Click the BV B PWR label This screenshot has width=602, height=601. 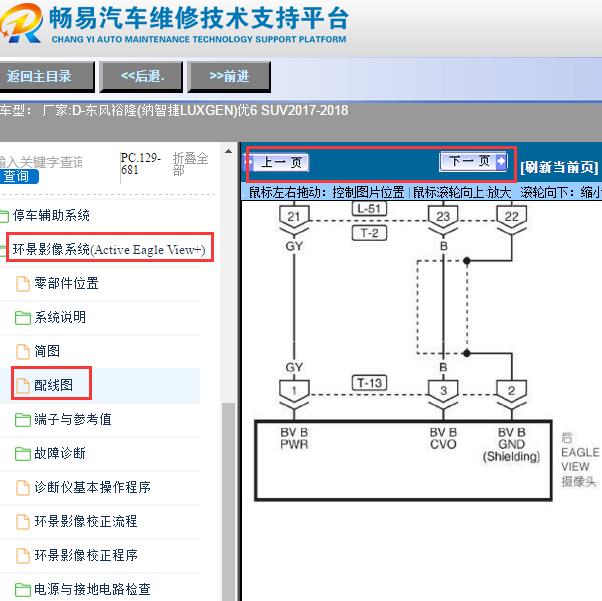[294, 438]
